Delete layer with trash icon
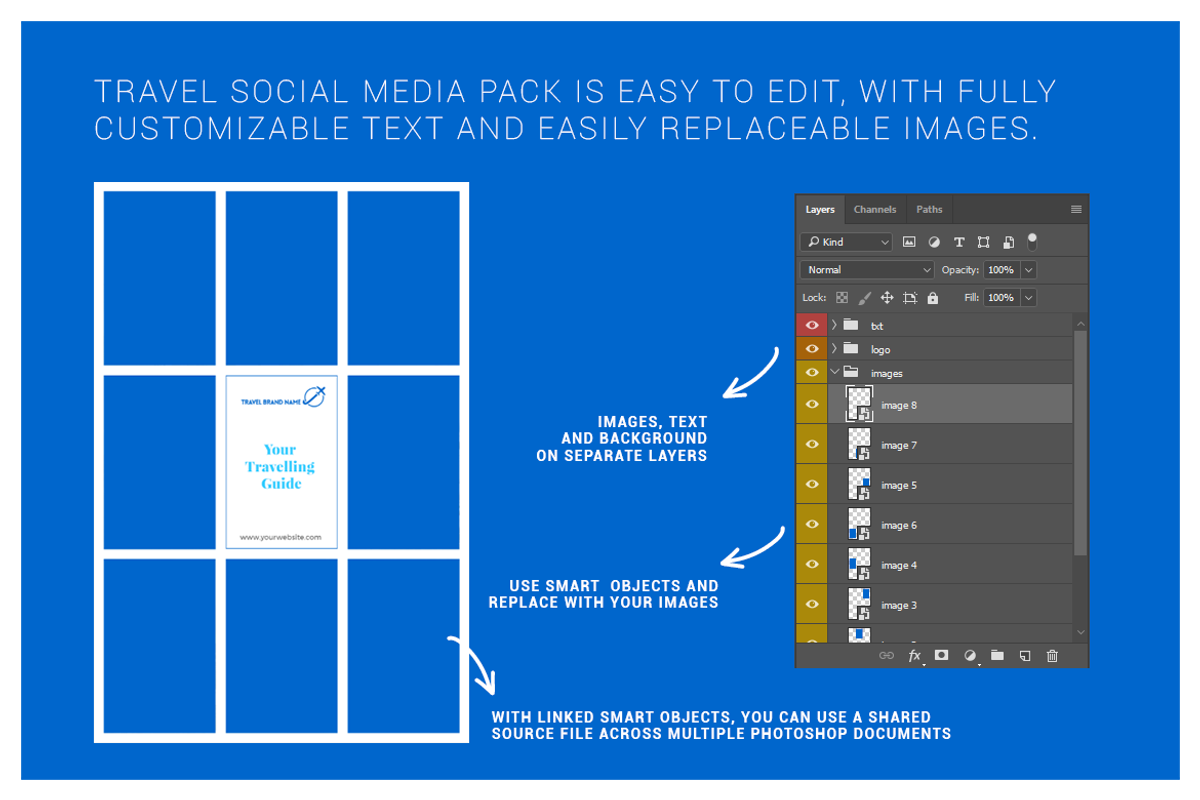Image resolution: width=1200 pixels, height=800 pixels. click(1052, 656)
